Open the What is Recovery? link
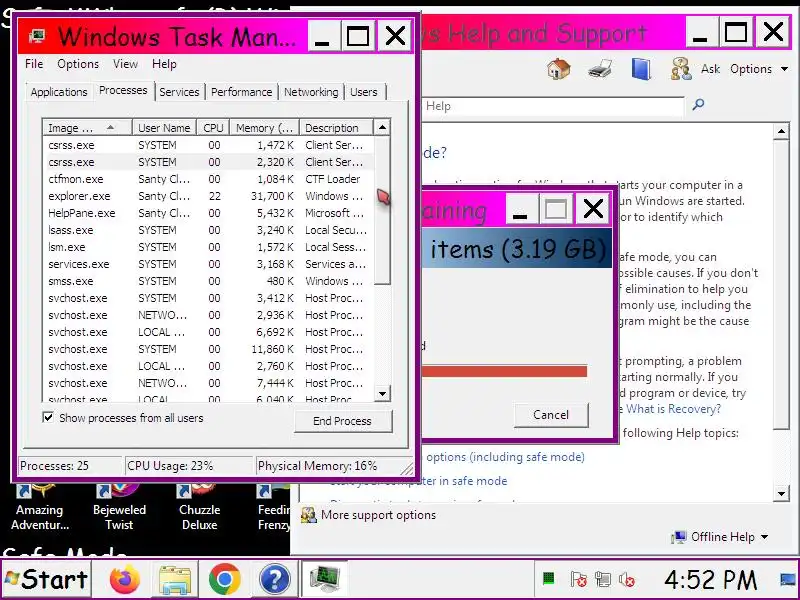 (673, 409)
